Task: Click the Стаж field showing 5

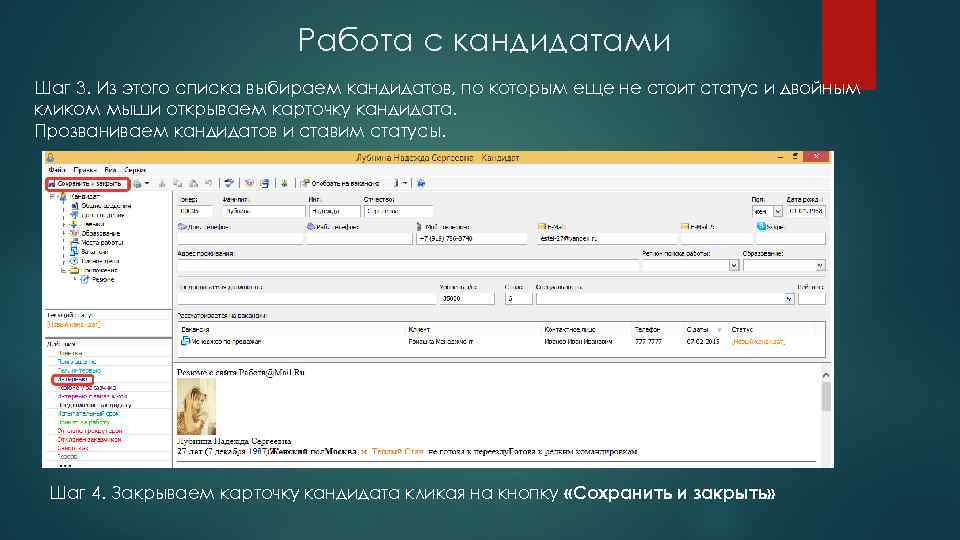Action: click(x=518, y=299)
